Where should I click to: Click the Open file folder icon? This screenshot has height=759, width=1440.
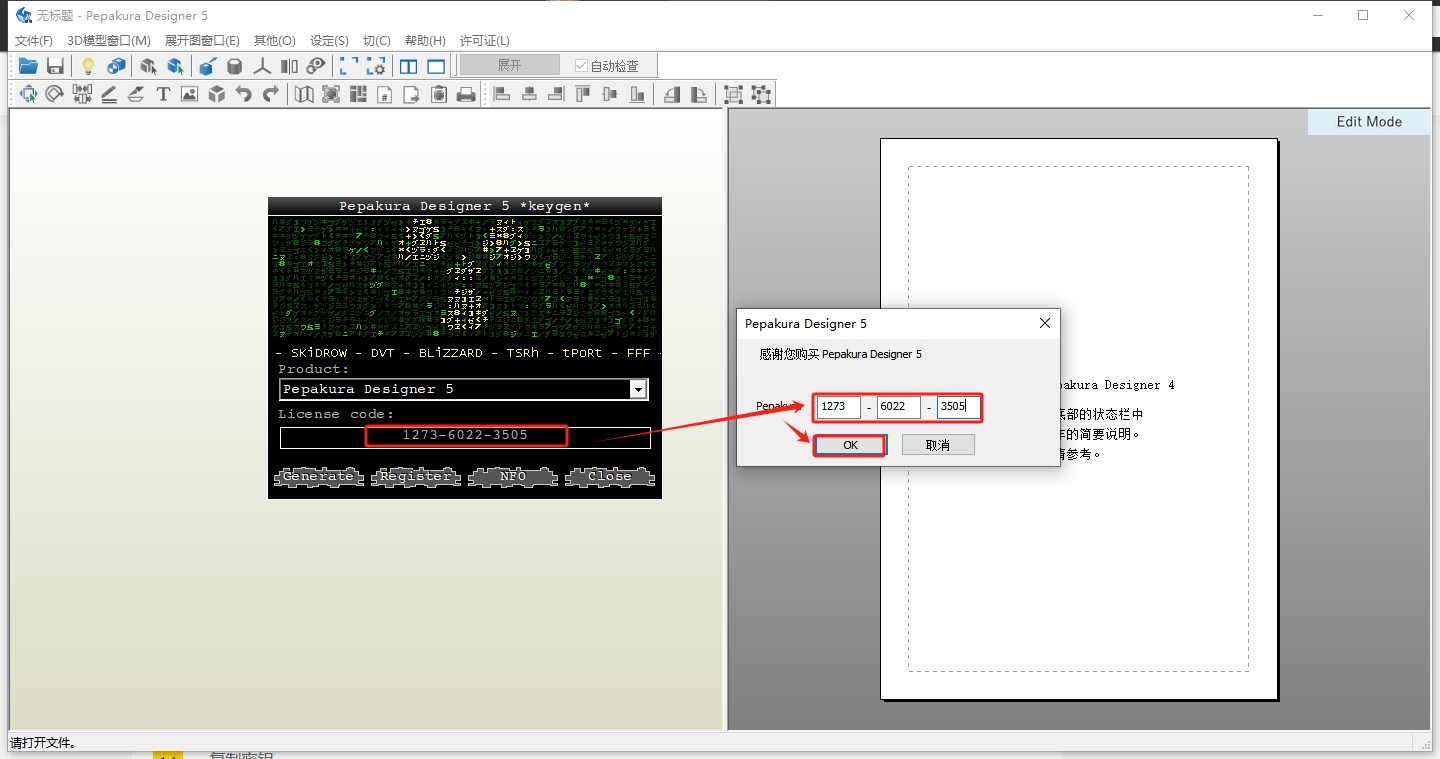click(28, 66)
